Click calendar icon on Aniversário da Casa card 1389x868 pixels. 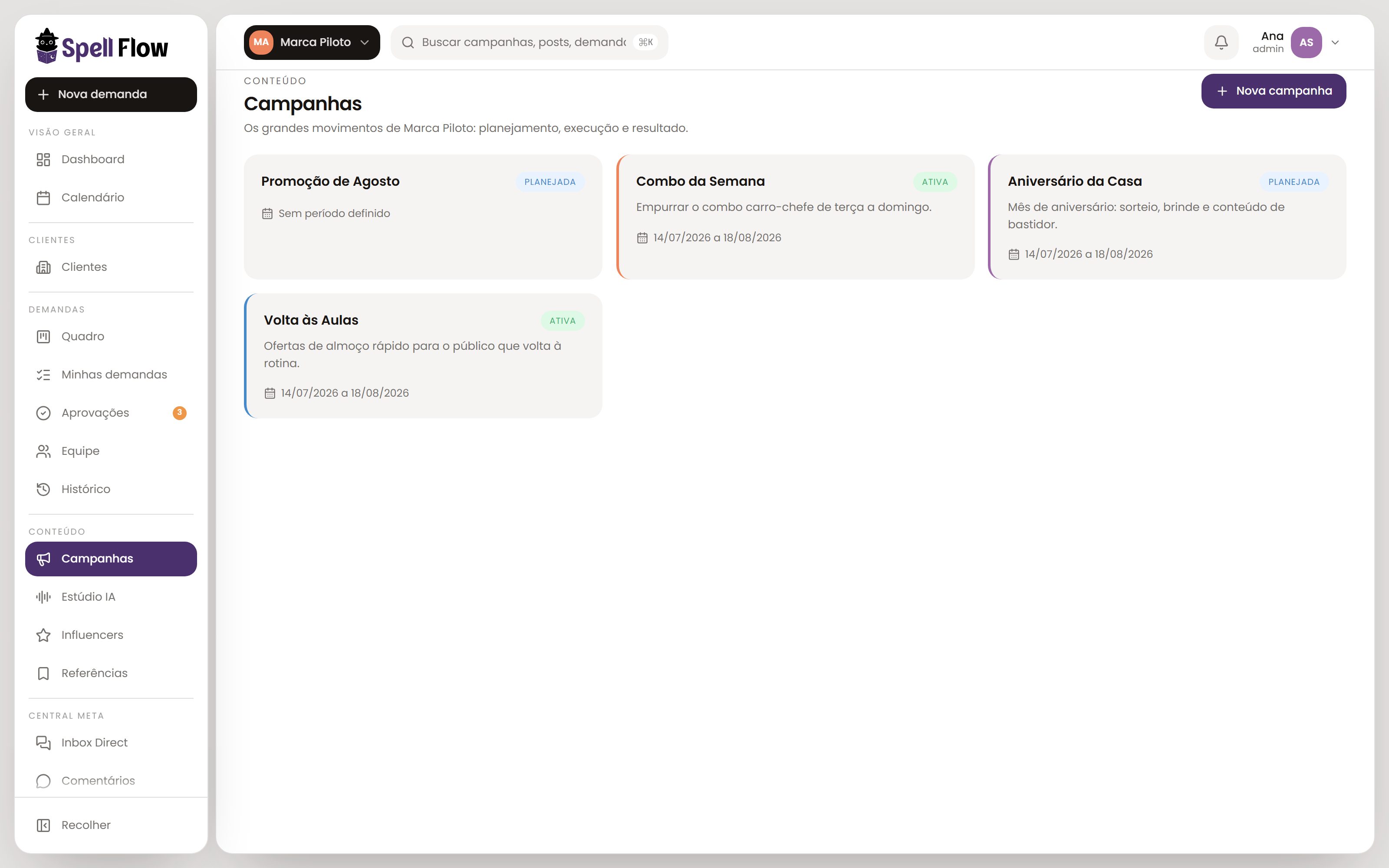(x=1014, y=254)
